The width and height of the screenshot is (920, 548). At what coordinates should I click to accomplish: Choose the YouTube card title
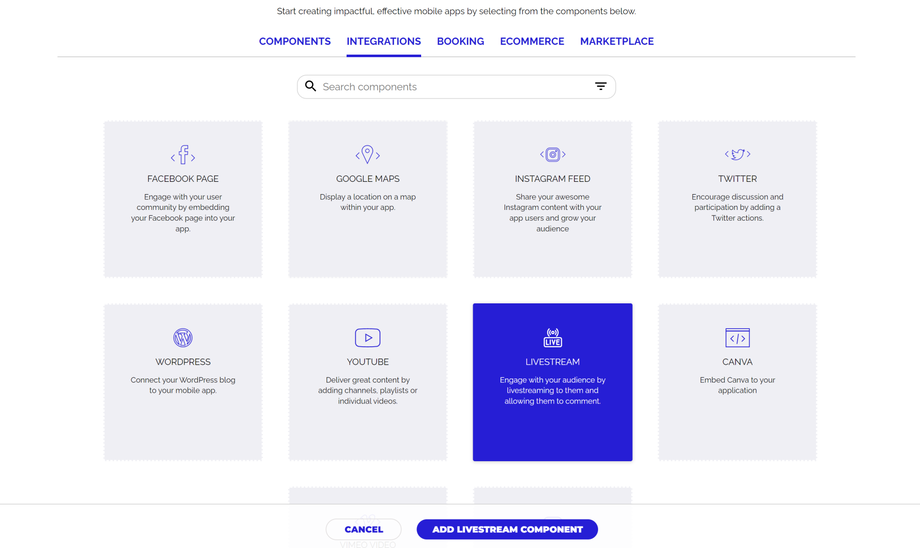point(368,362)
